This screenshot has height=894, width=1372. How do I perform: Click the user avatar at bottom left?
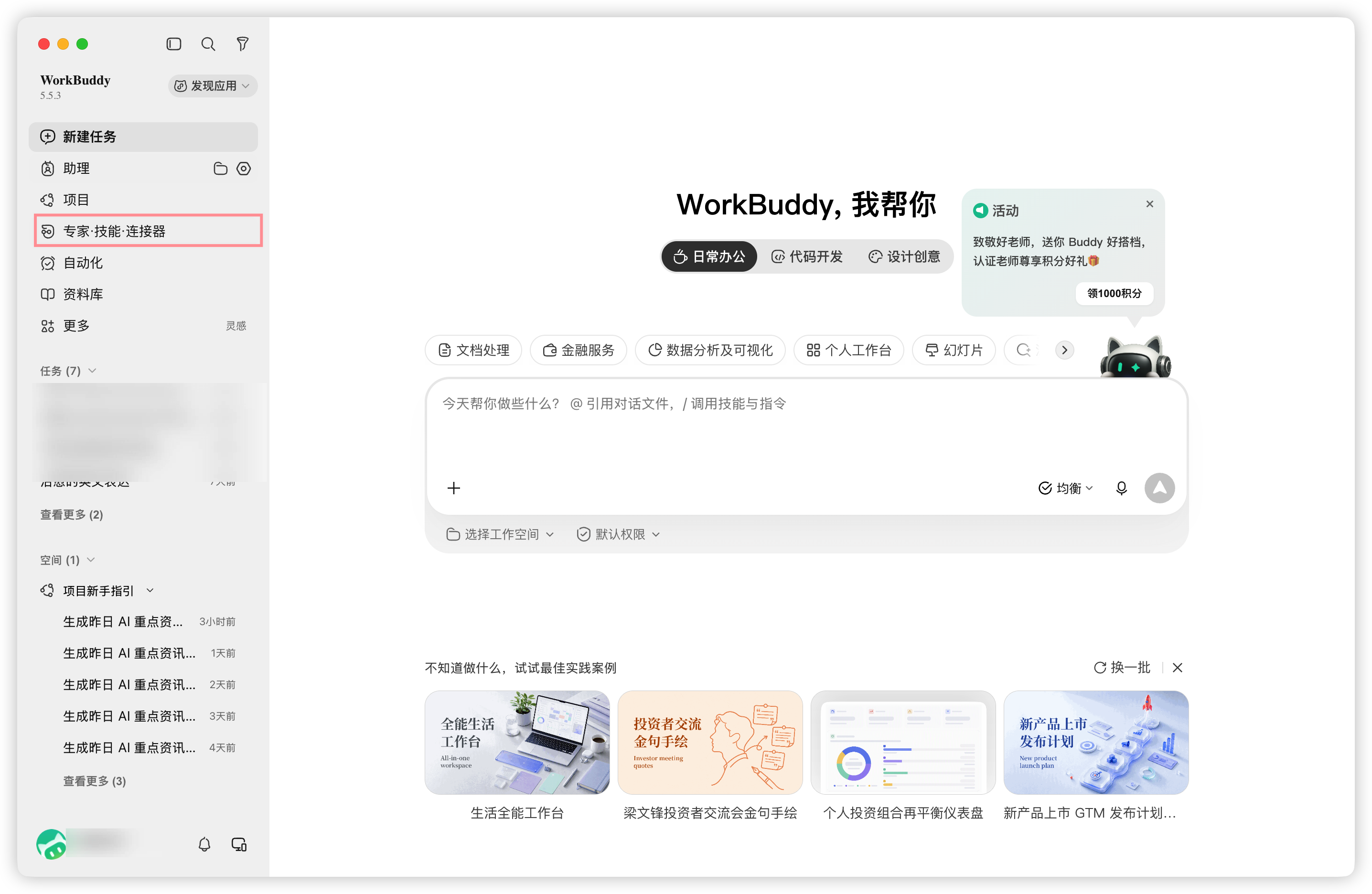(x=51, y=844)
